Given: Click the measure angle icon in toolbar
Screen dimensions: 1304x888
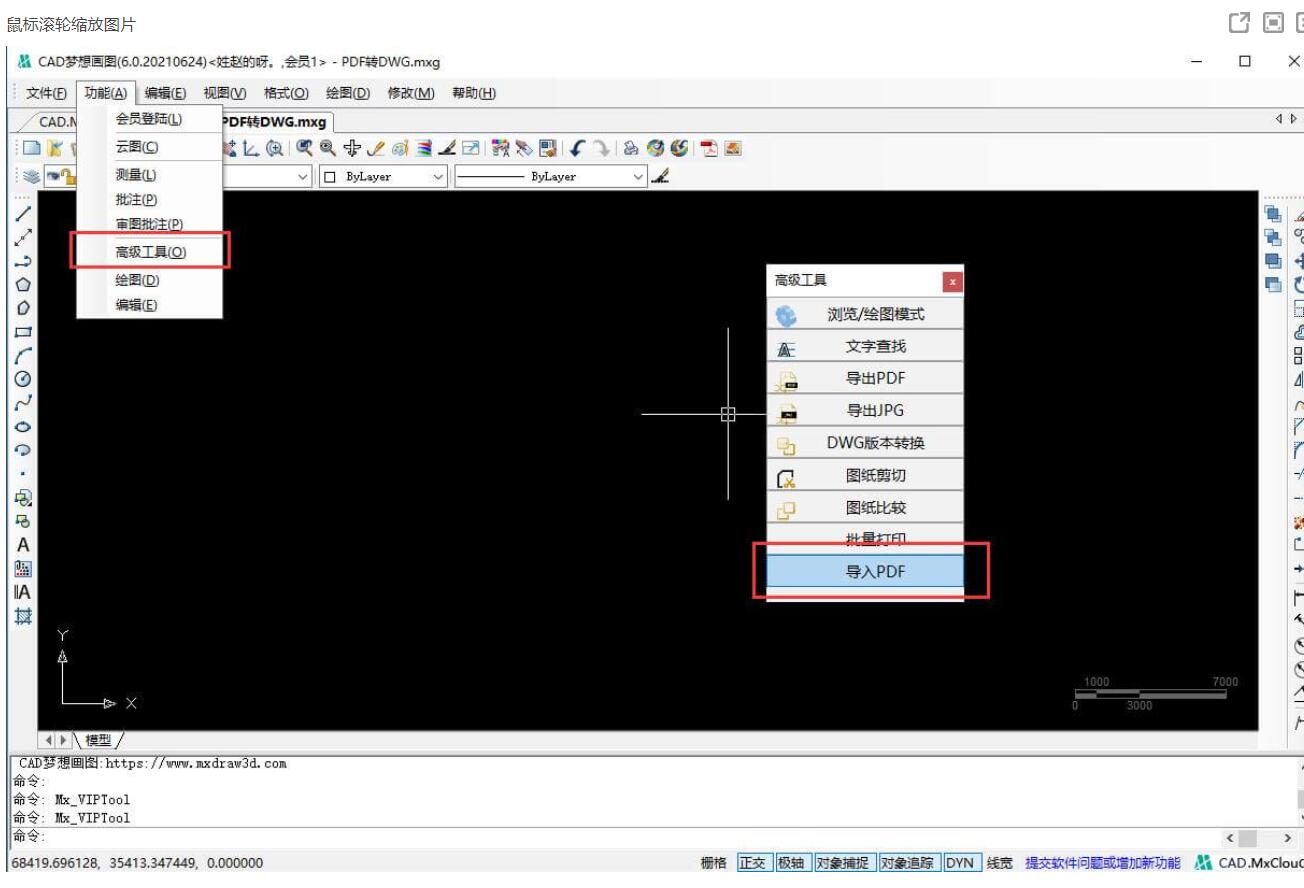Looking at the screenshot, I should (x=250, y=149).
